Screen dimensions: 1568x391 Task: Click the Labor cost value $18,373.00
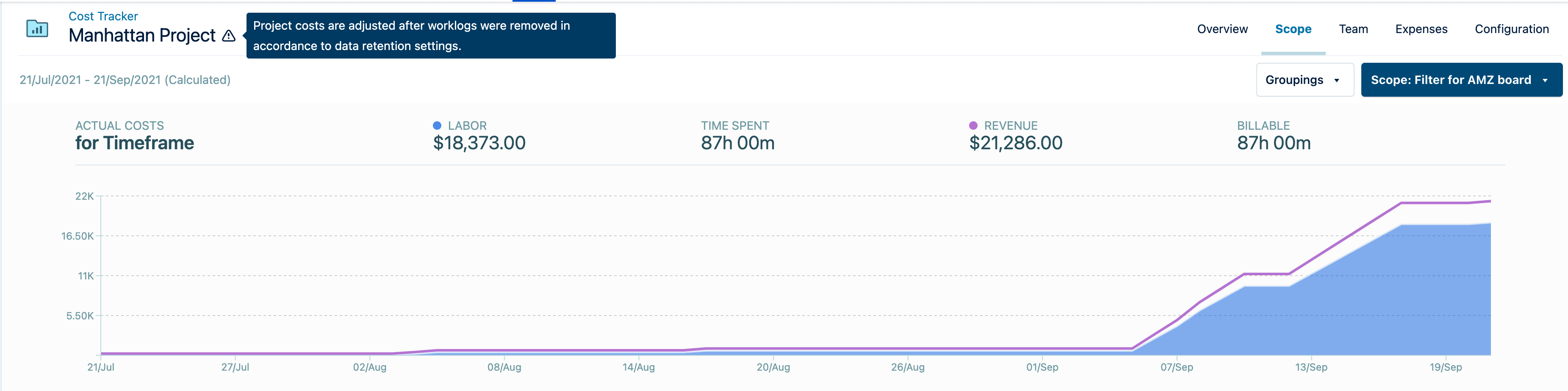click(479, 143)
